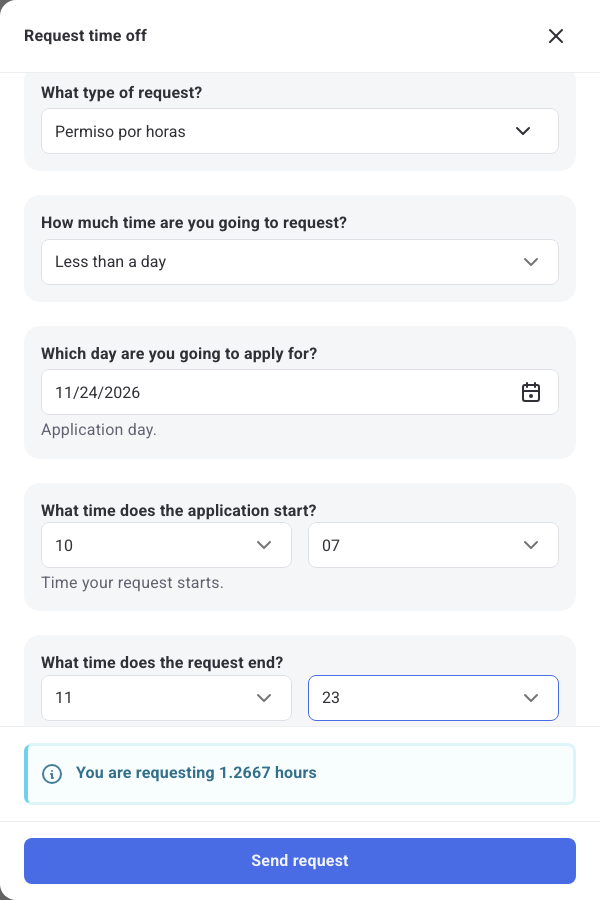Screen dimensions: 600x900
Task: Open the Less than a day selector
Action: [x=300, y=262]
